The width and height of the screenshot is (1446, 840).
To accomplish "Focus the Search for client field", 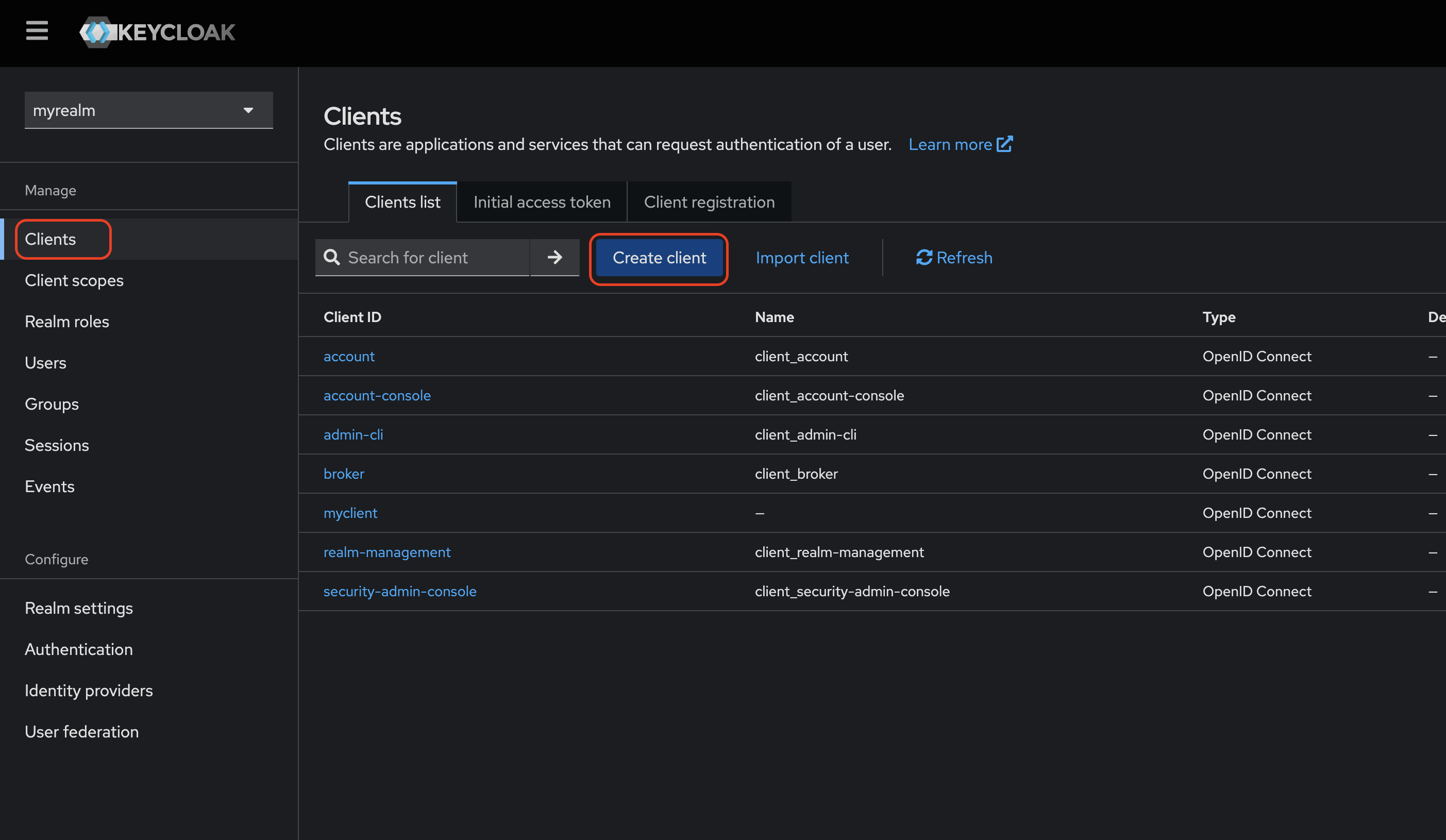I will [423, 258].
